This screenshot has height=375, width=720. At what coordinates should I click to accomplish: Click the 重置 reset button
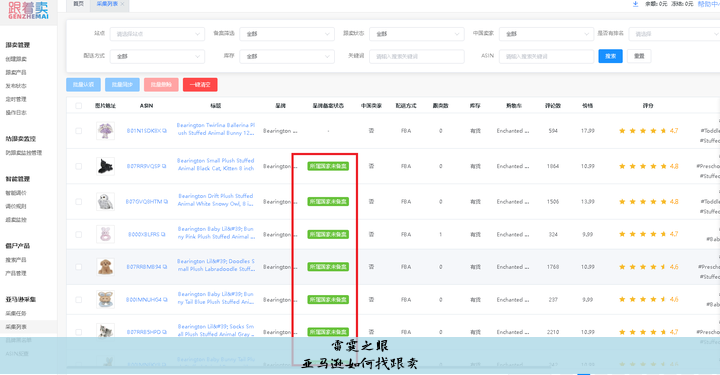(639, 56)
